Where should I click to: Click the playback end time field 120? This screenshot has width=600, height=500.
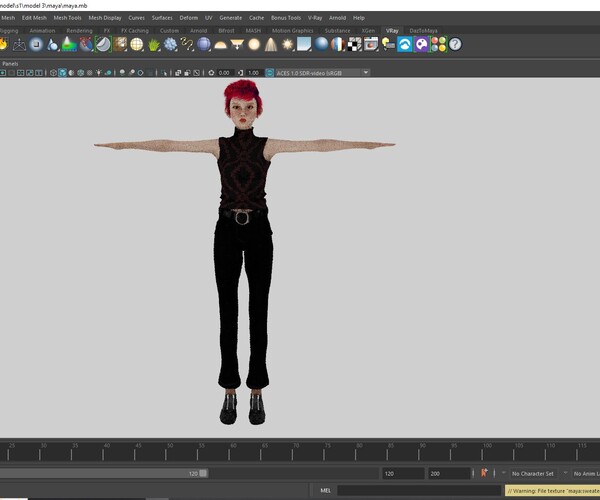403,473
